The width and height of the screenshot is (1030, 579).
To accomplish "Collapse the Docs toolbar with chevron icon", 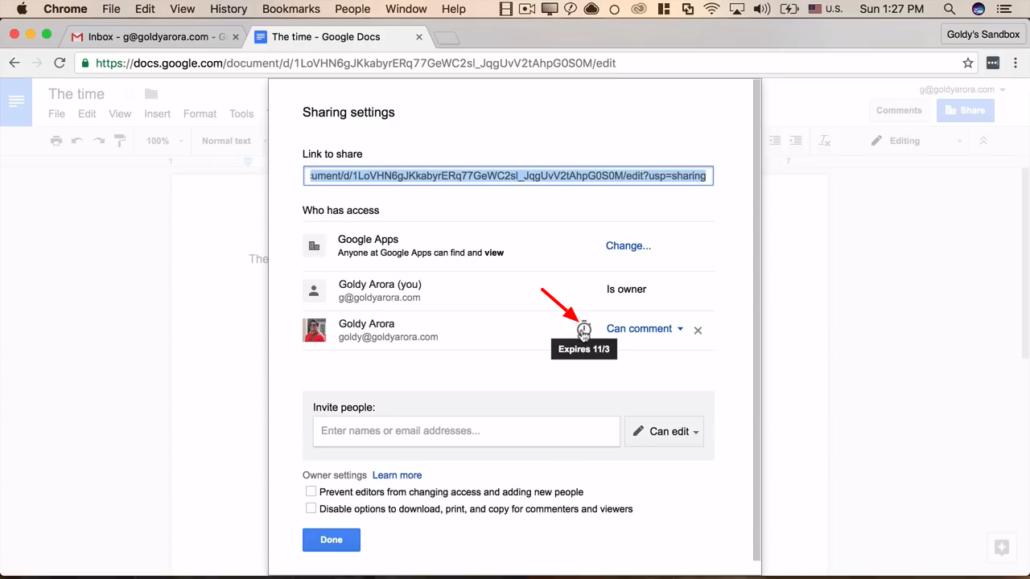I will [x=983, y=141].
